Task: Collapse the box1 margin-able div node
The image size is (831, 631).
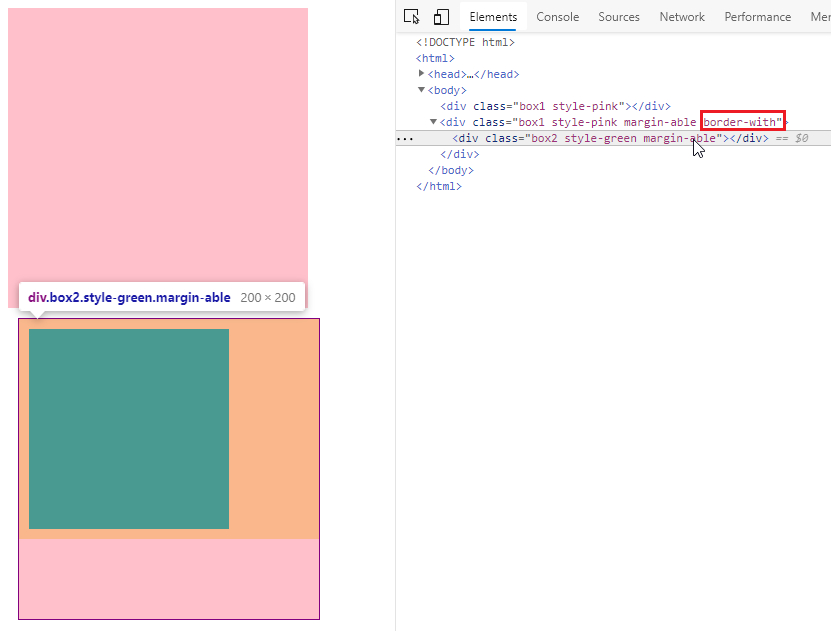Action: 433,122
